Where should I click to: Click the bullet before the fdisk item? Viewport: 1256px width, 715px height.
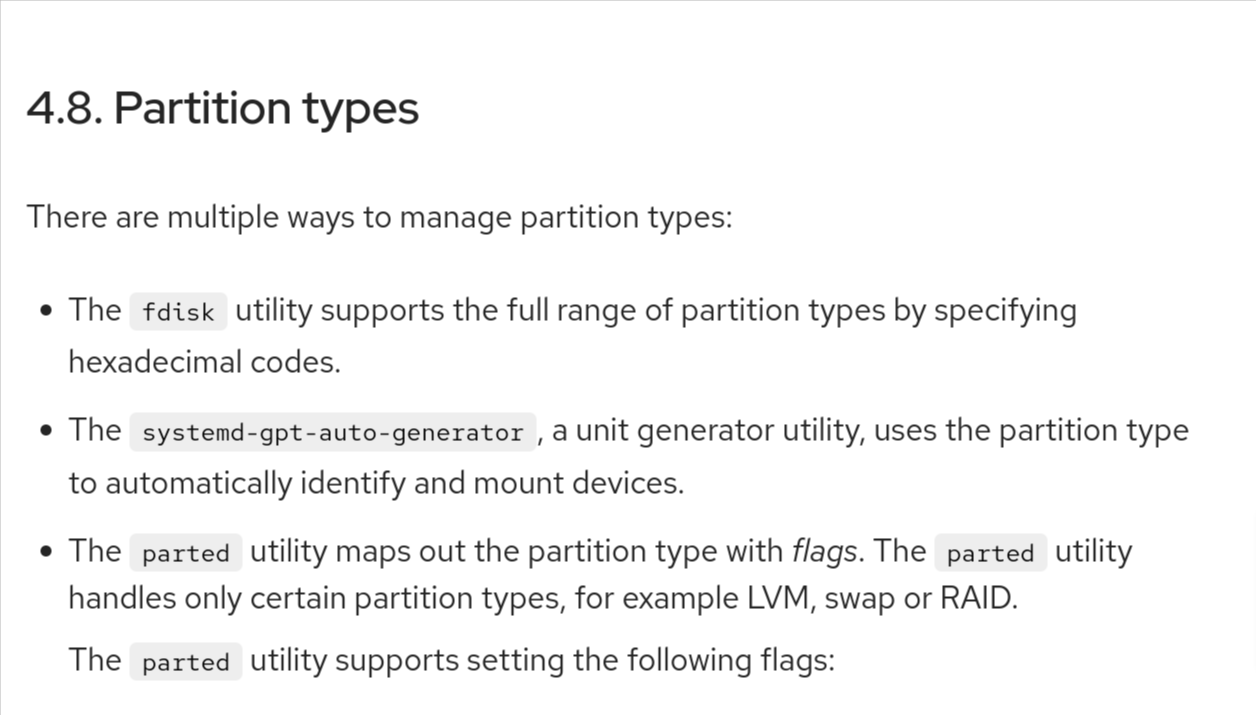[x=46, y=311]
